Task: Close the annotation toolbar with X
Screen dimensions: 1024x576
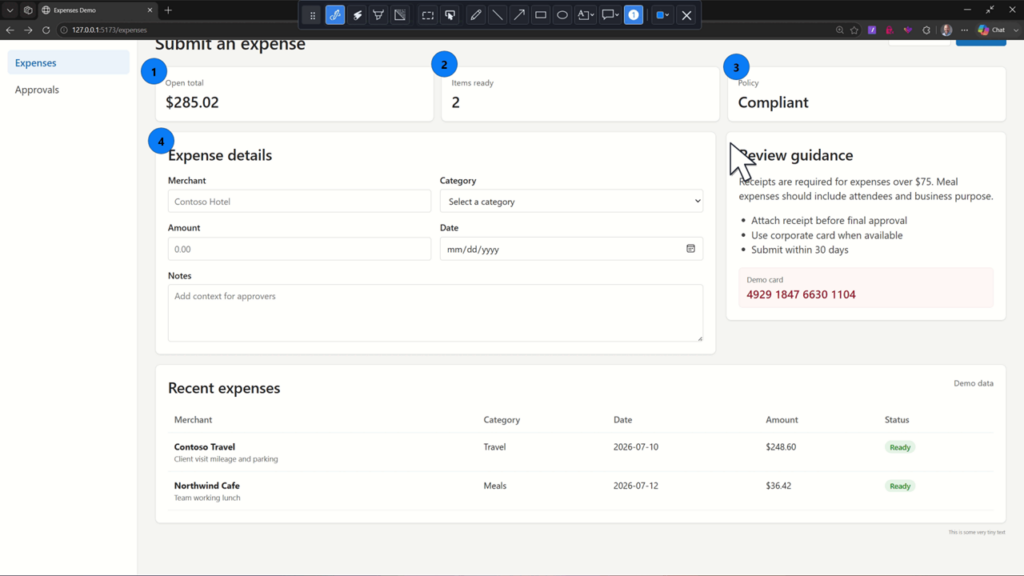Action: pos(686,15)
